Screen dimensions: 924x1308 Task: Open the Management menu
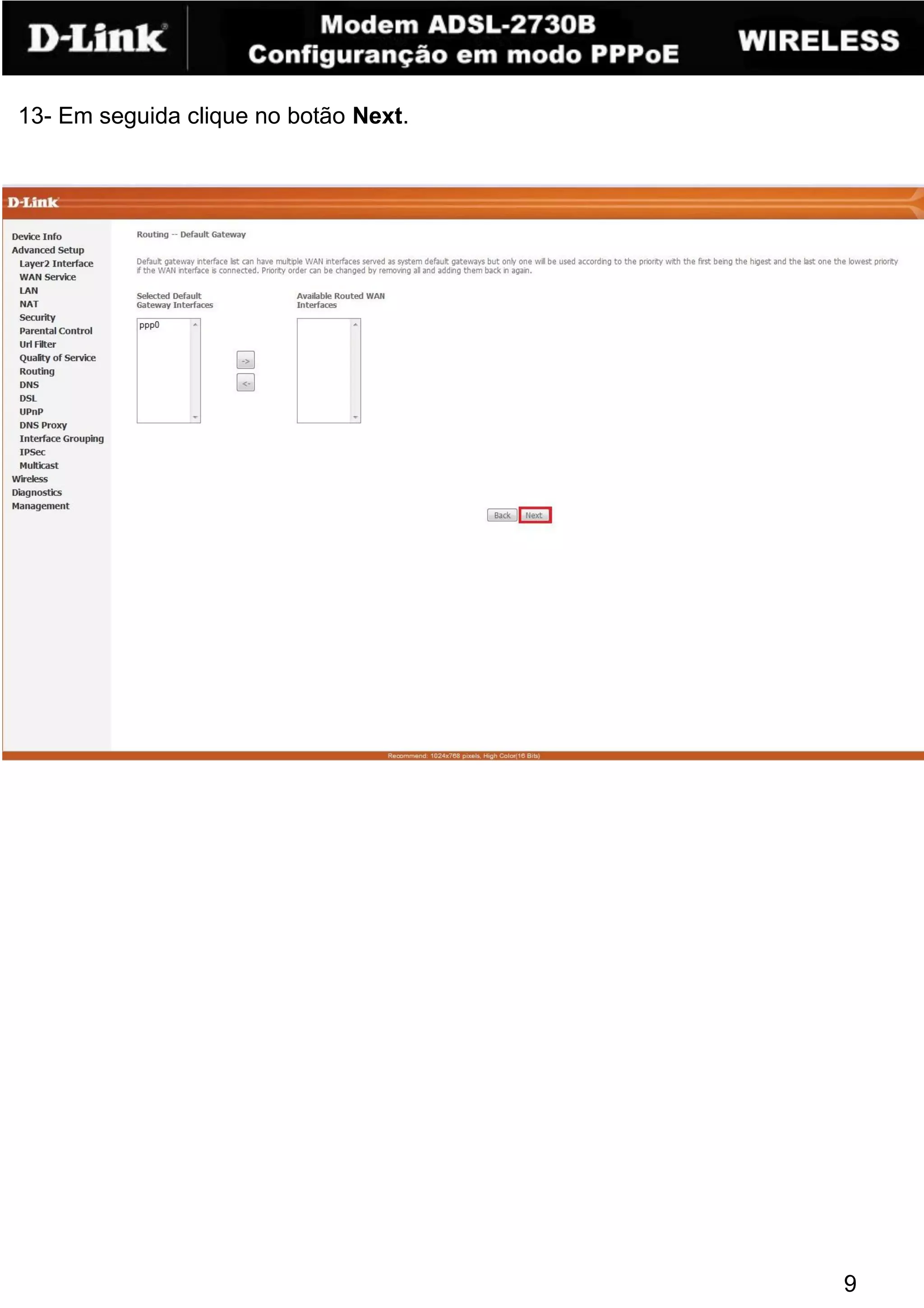(41, 506)
